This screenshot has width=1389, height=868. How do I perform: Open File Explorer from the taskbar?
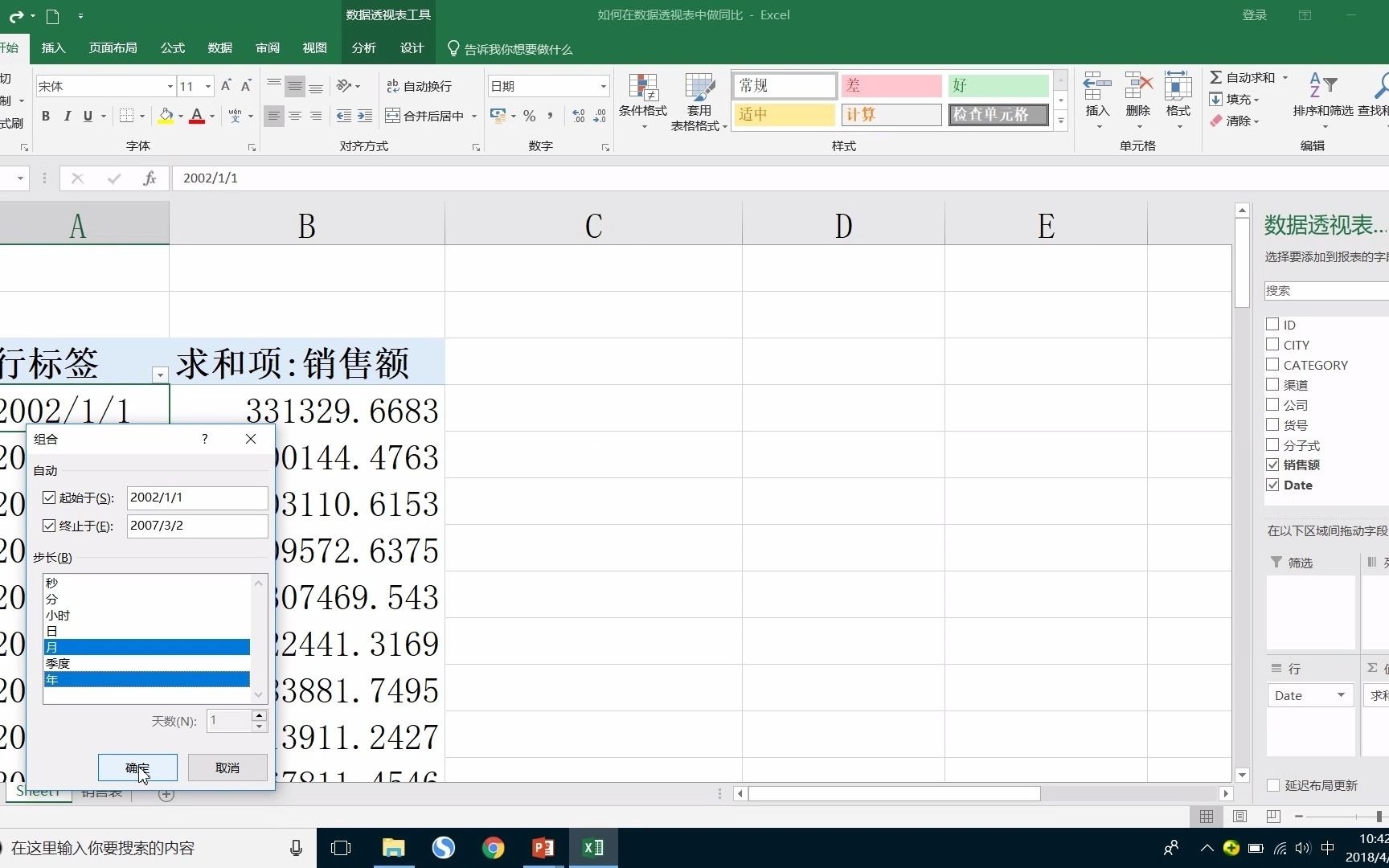click(393, 848)
